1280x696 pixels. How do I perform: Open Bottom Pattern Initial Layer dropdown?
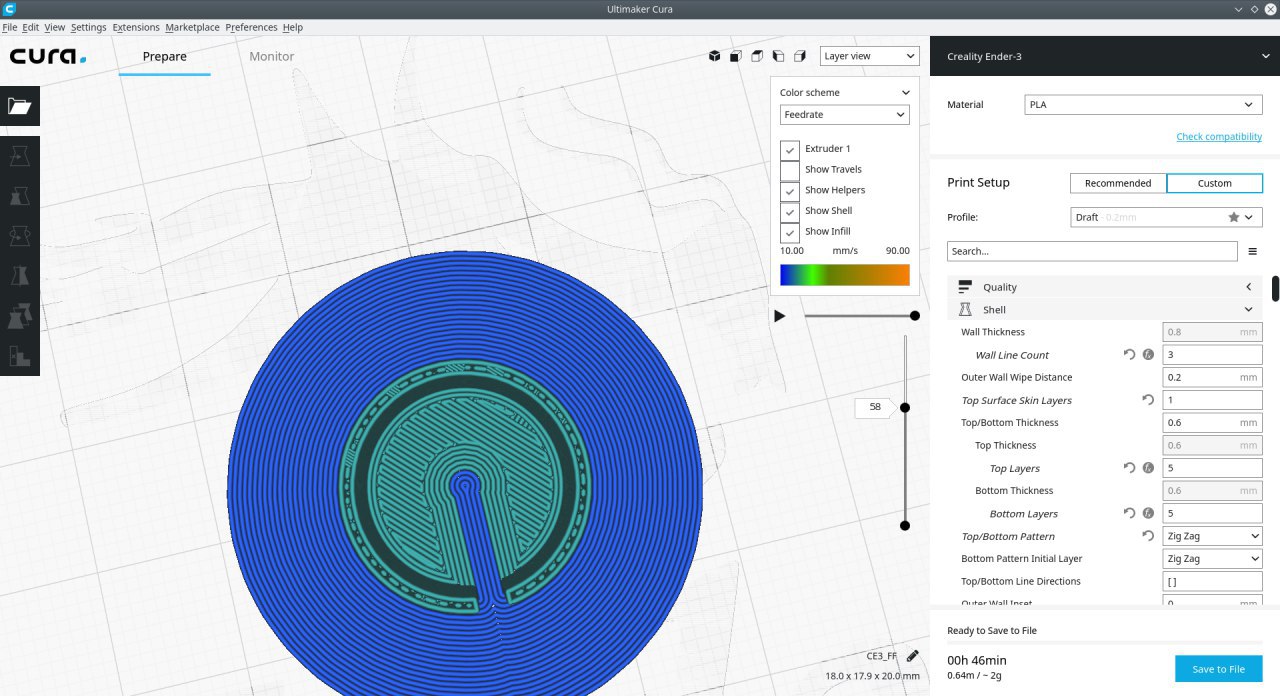1213,559
